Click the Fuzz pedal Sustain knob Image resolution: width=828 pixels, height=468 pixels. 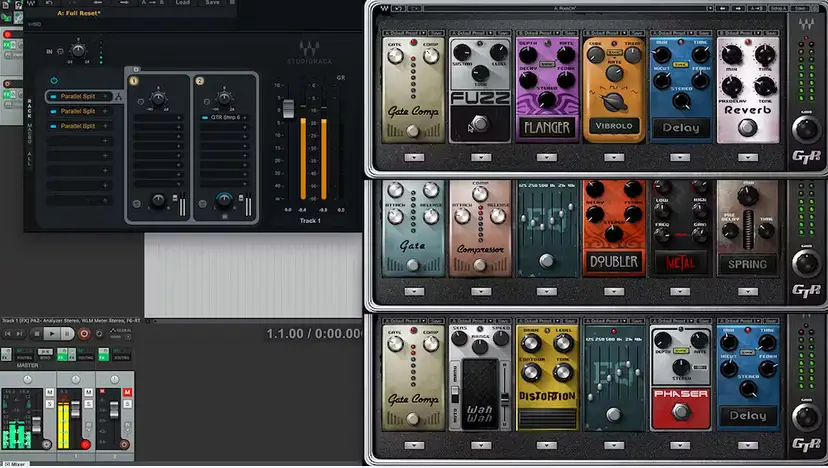point(462,52)
